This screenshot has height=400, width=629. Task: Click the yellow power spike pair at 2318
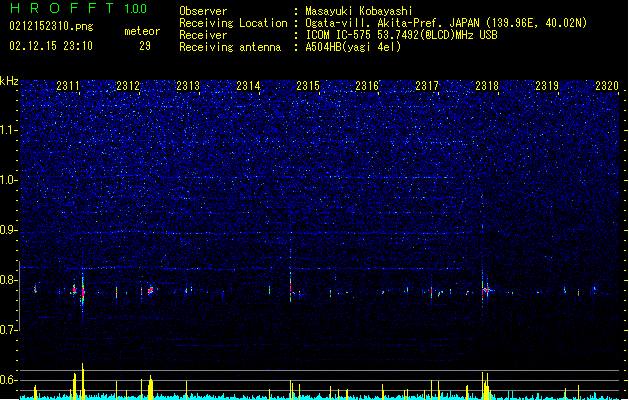tap(485, 385)
